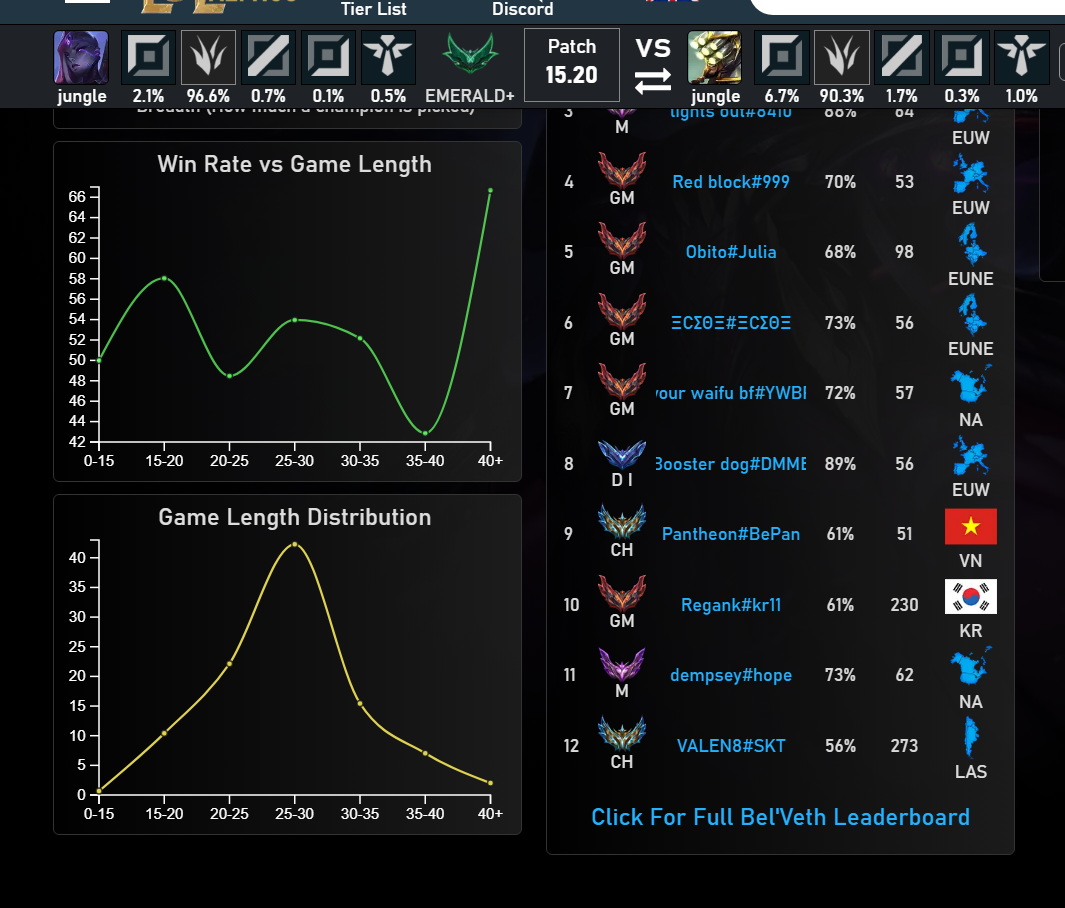Click Master emblem in dempsey#hope row
This screenshot has width=1065, height=908.
[621, 664]
